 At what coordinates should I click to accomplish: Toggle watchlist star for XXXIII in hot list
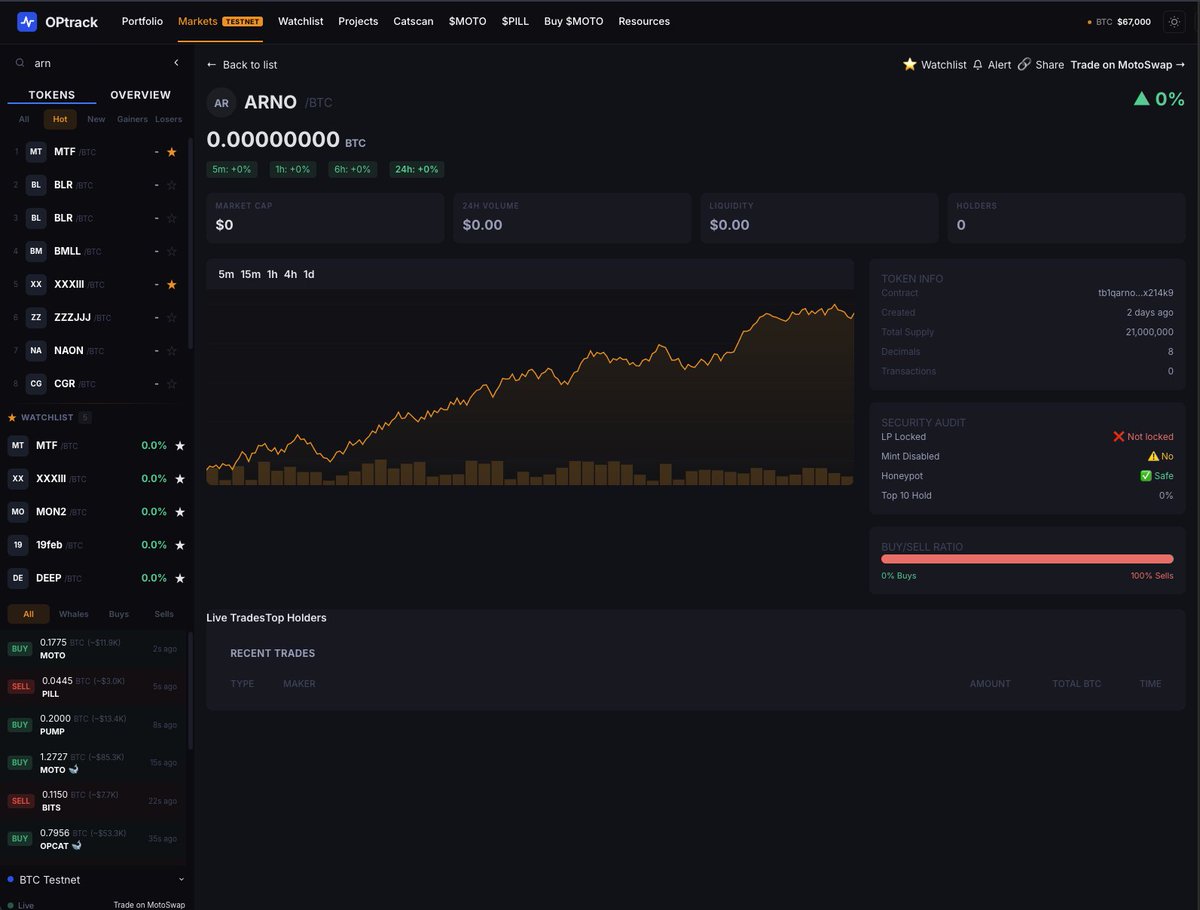[x=171, y=284]
